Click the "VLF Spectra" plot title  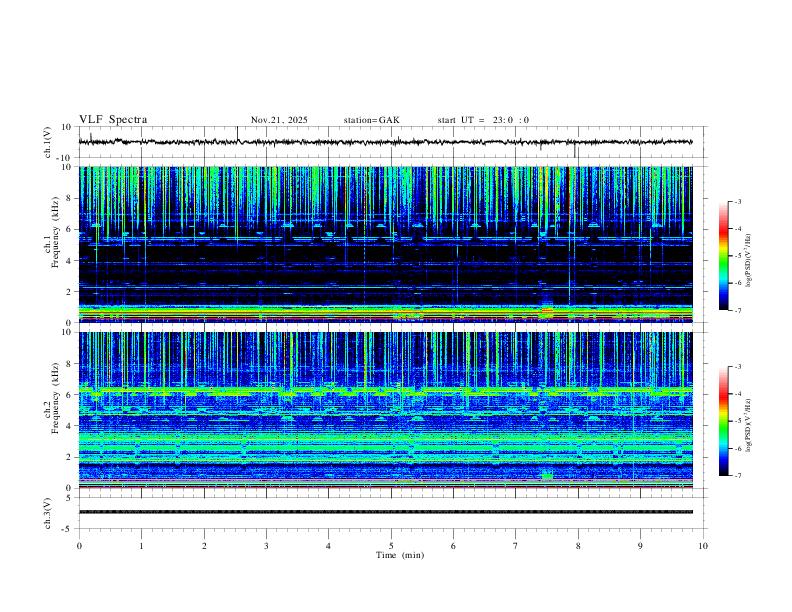[113, 120]
